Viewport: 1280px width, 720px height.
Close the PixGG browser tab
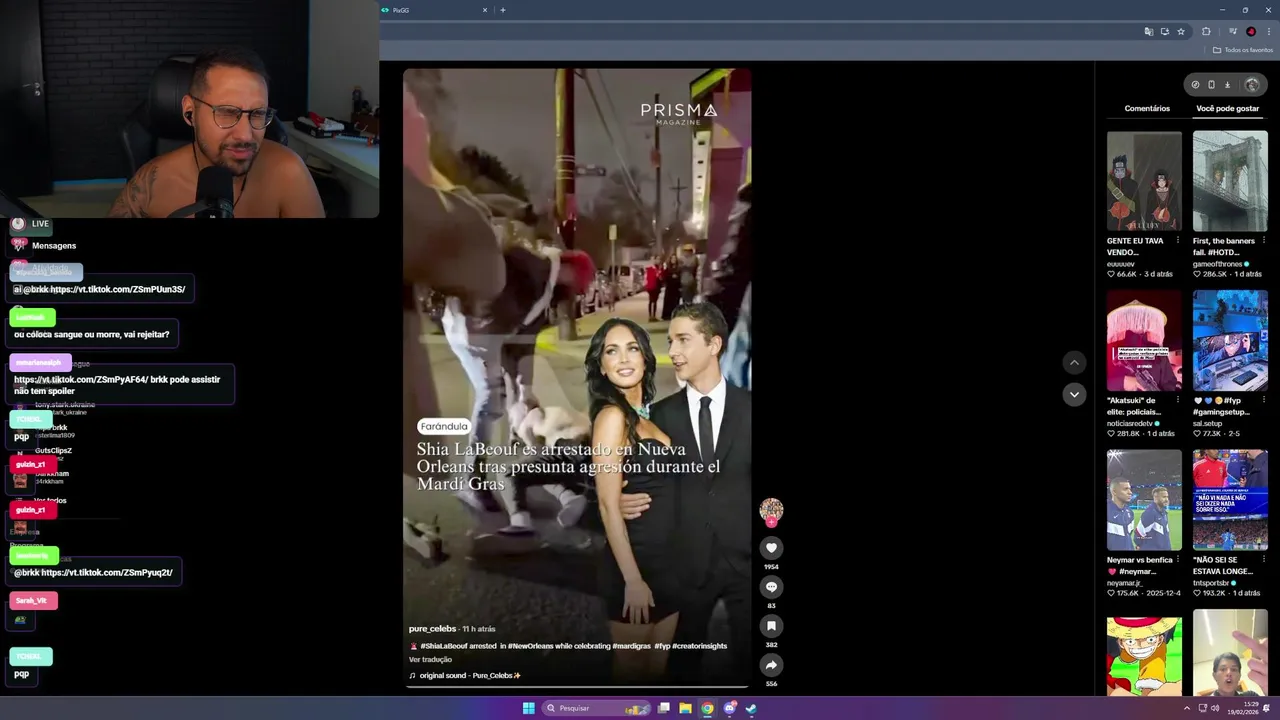(x=485, y=10)
